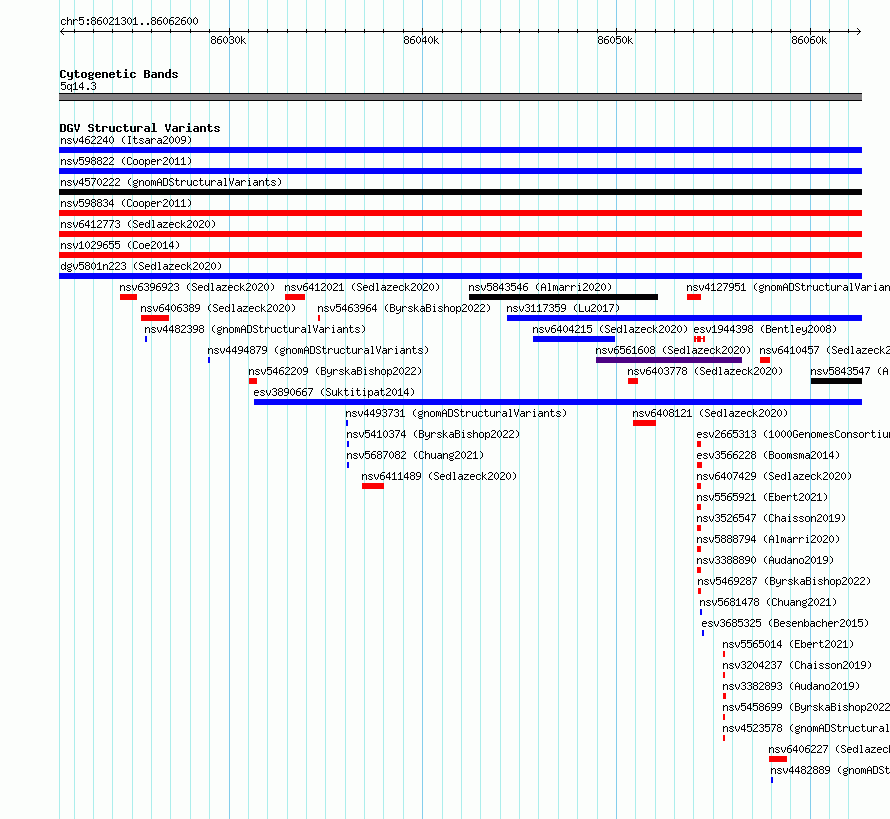Viewport: 890px width, 819px height.
Task: Select esv3566228 (Boomsma2014) label
Action: click(x=768, y=455)
